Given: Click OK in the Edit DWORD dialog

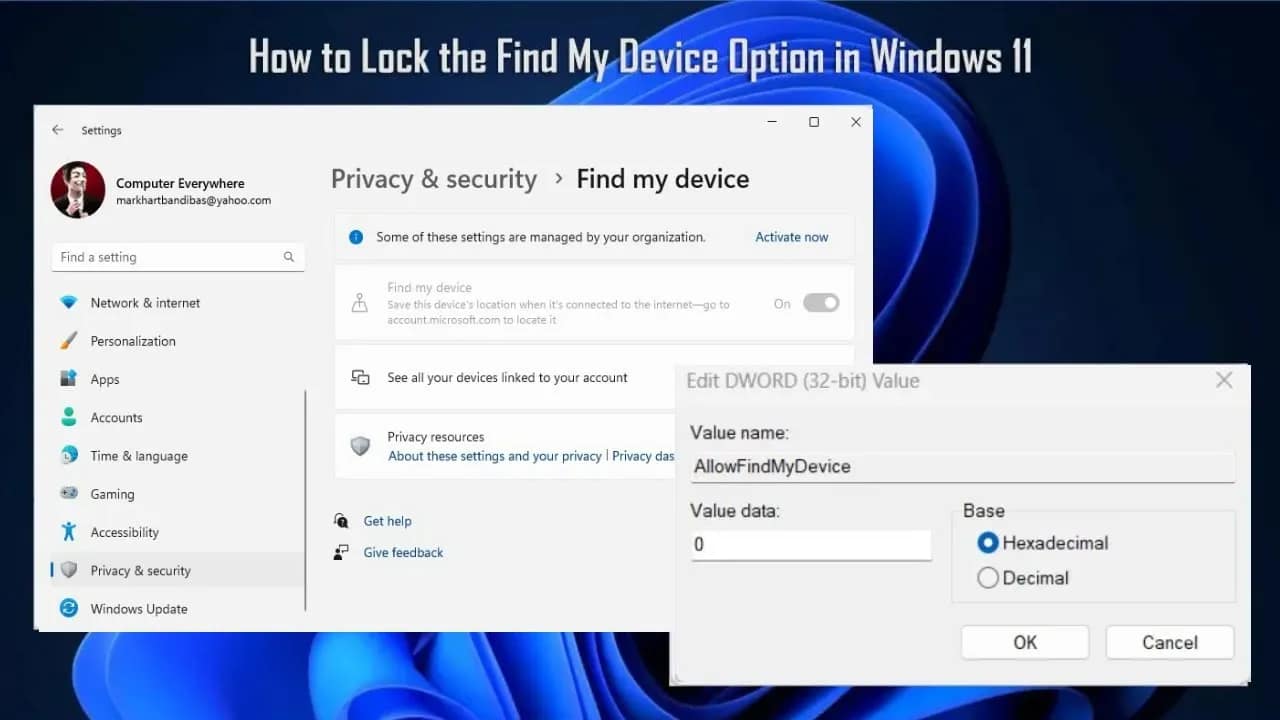Looking at the screenshot, I should click(x=1024, y=642).
